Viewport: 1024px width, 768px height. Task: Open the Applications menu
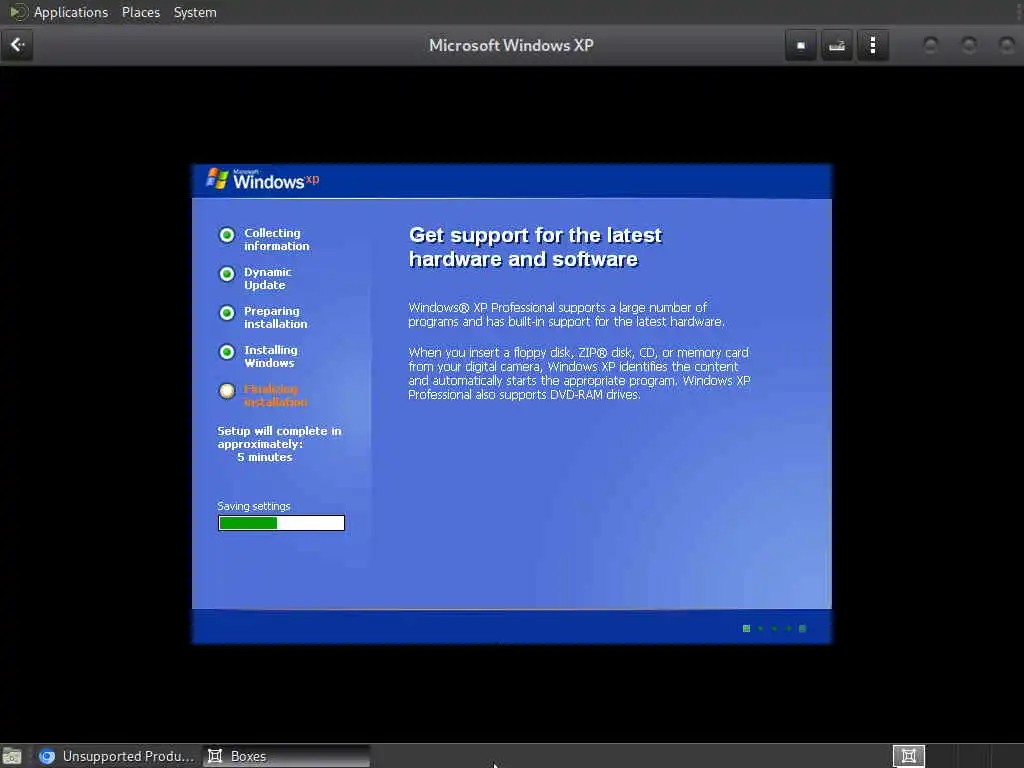(x=71, y=12)
